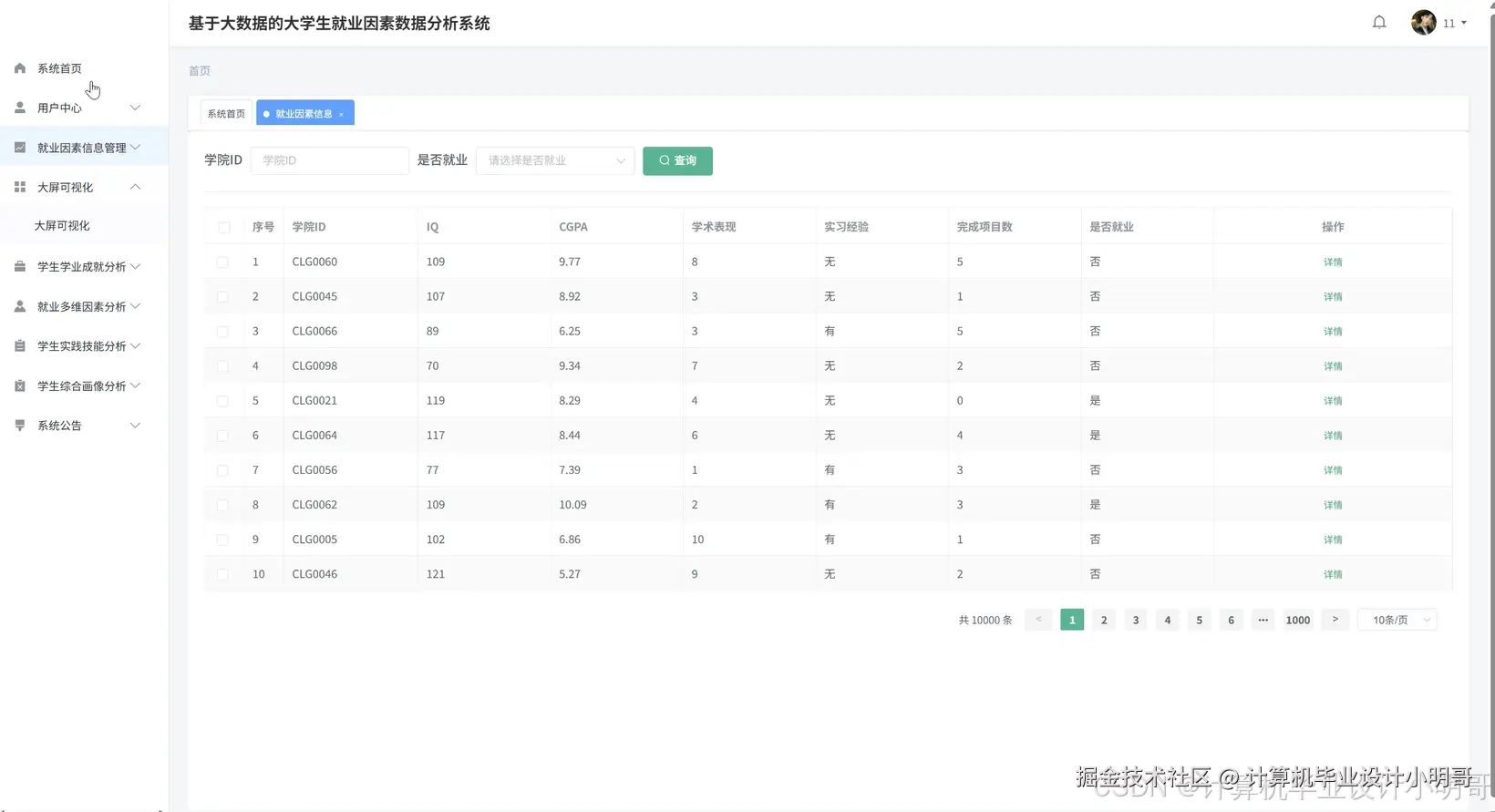
Task: Click the 学术表现 column header
Action: point(714,227)
